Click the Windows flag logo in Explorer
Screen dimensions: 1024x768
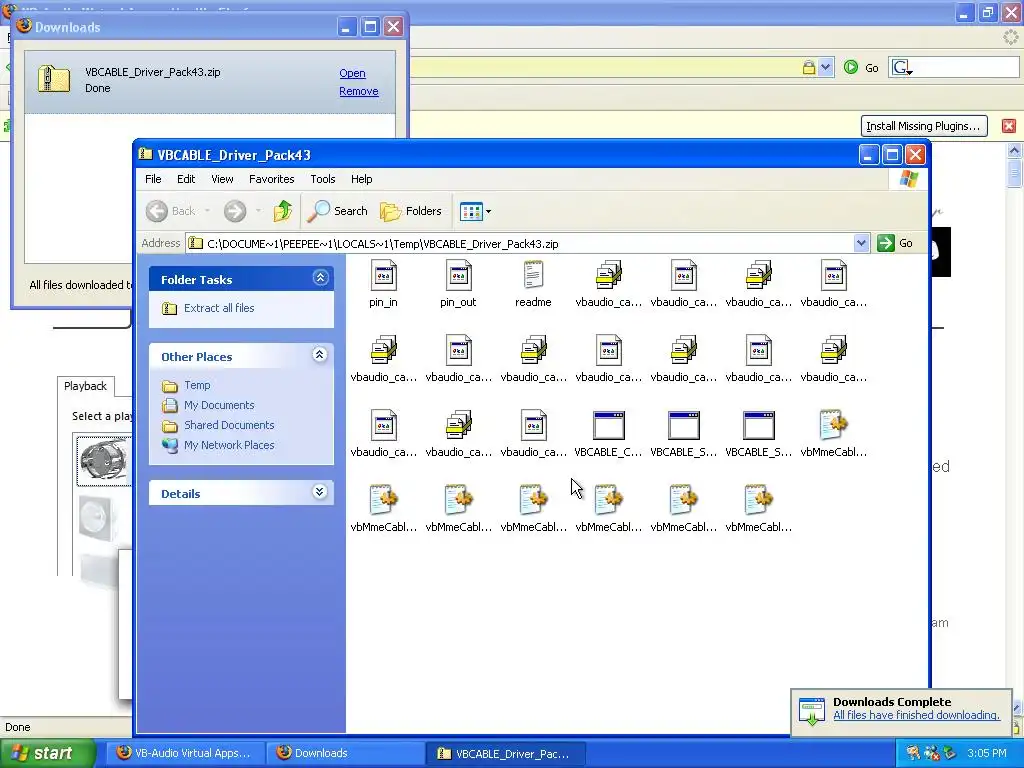[908, 179]
